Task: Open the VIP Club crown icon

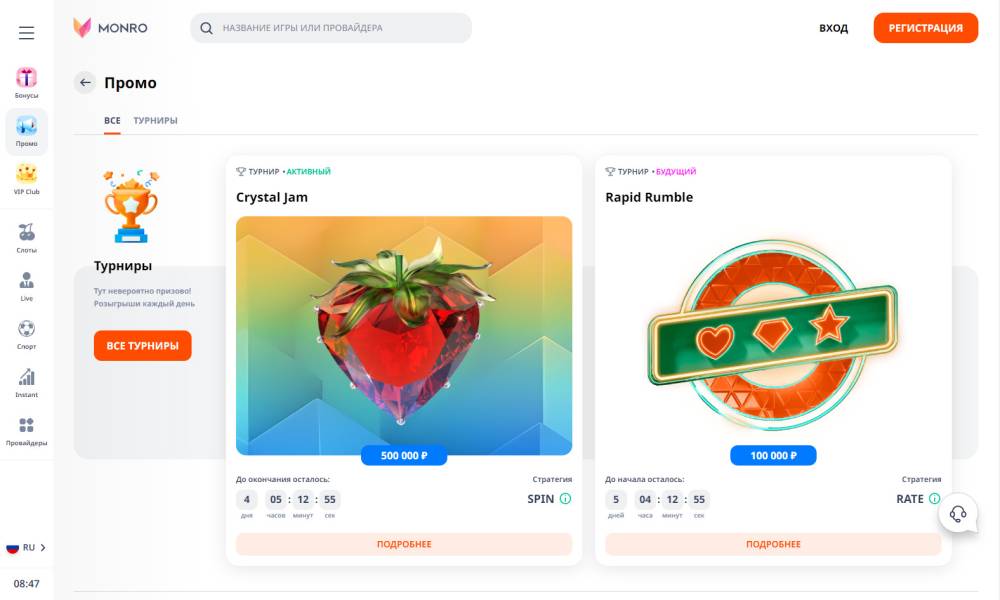Action: 27,174
